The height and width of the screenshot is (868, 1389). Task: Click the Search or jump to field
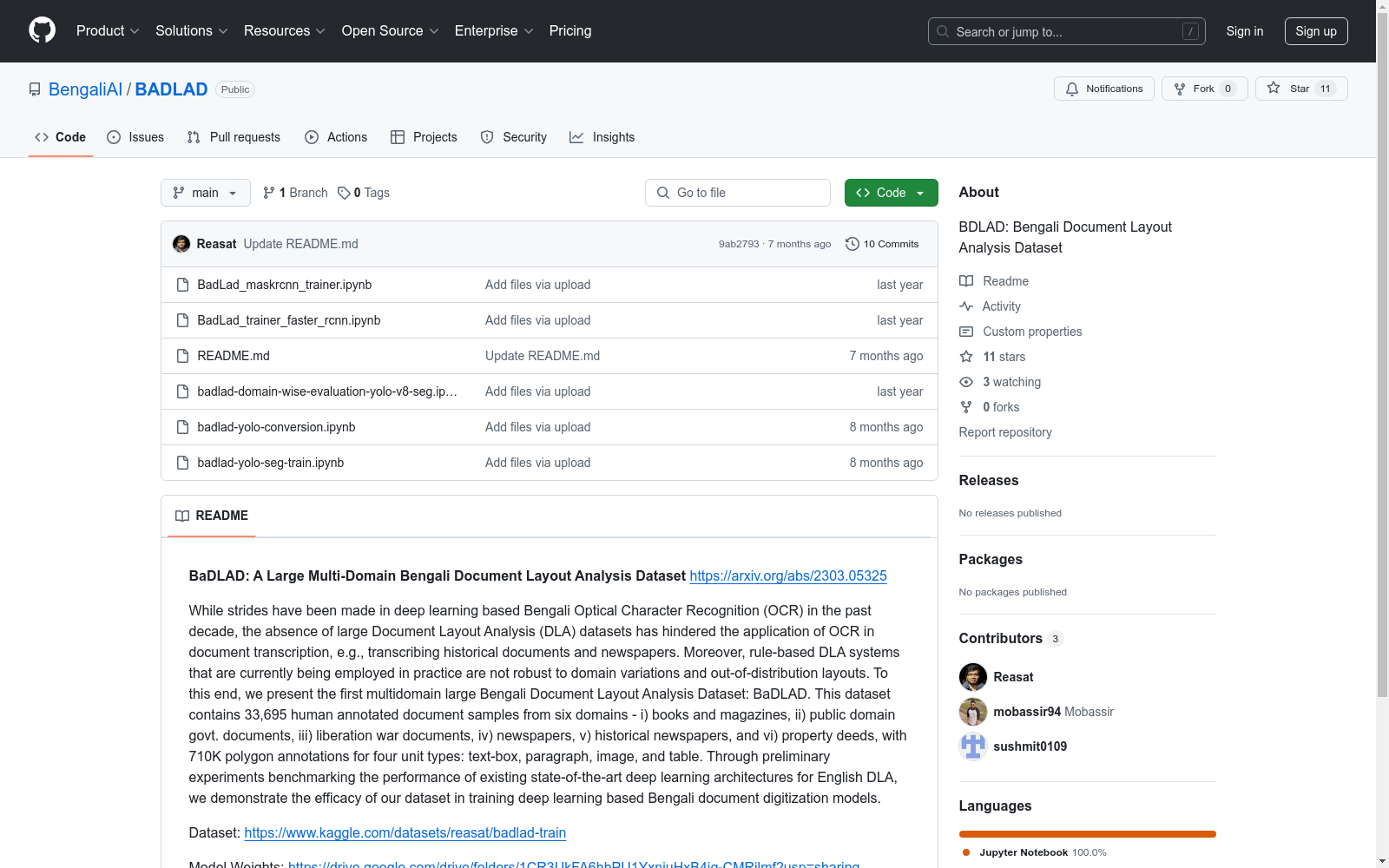[1066, 31]
